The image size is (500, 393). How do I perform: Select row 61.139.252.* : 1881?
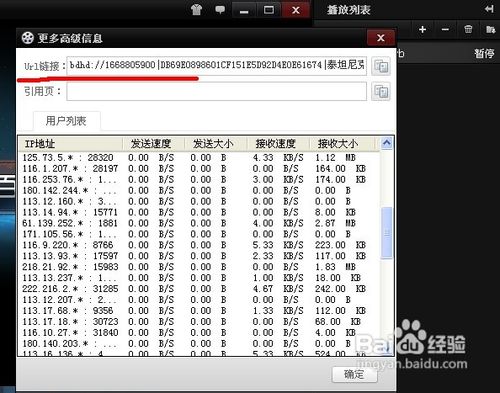coord(199,223)
